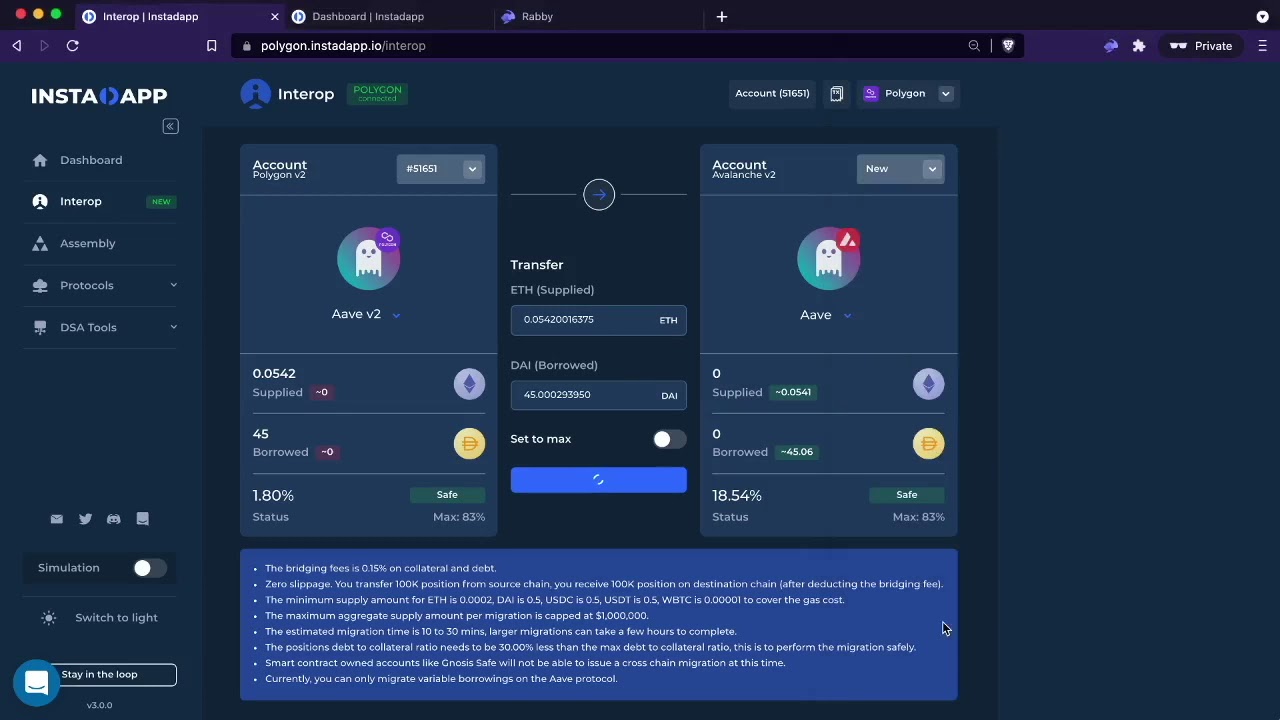Click the browser address bar URL
The height and width of the screenshot is (720, 1280).
[x=343, y=46]
